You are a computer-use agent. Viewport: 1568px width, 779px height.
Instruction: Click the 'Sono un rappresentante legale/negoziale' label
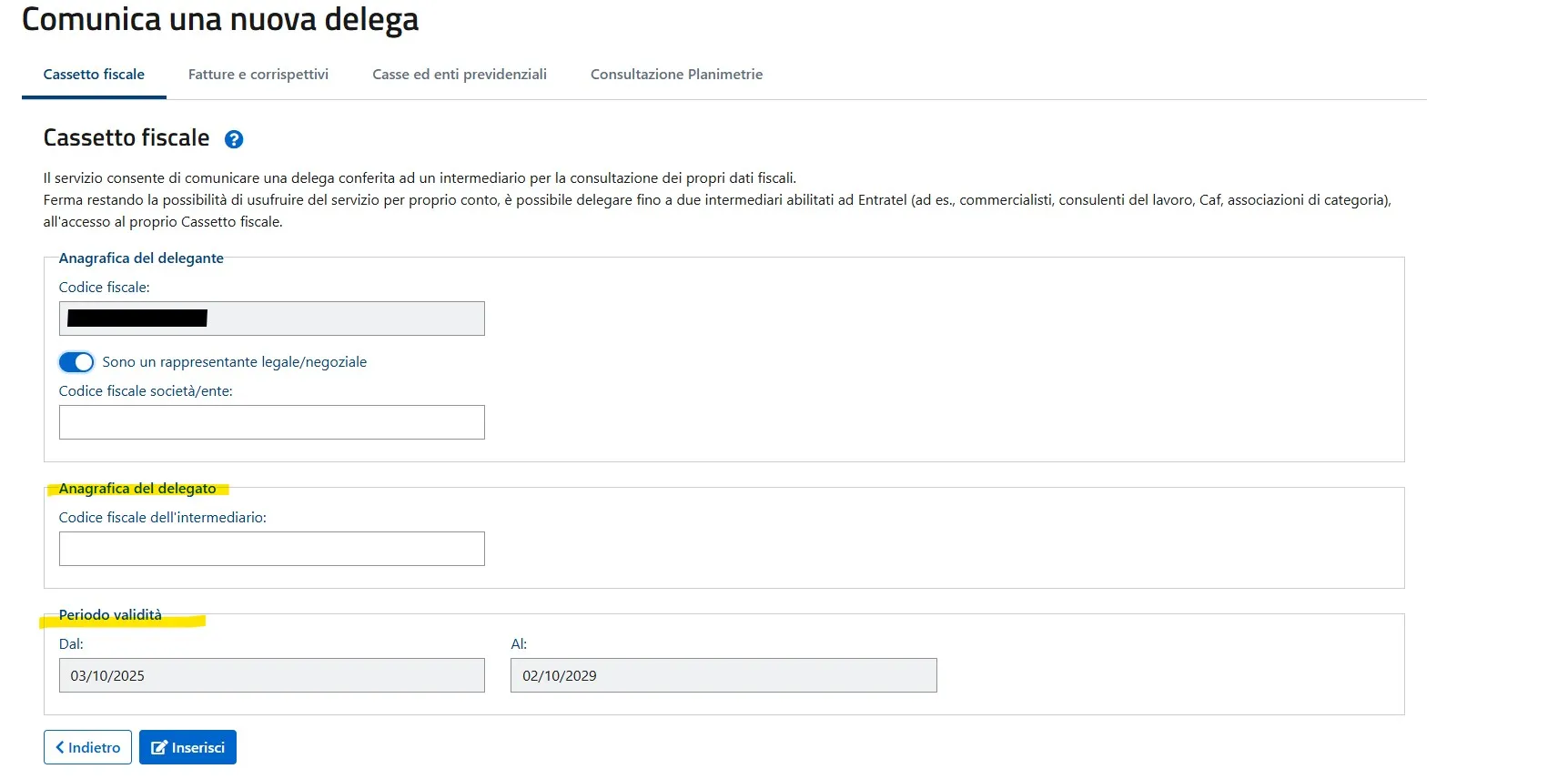click(x=235, y=362)
